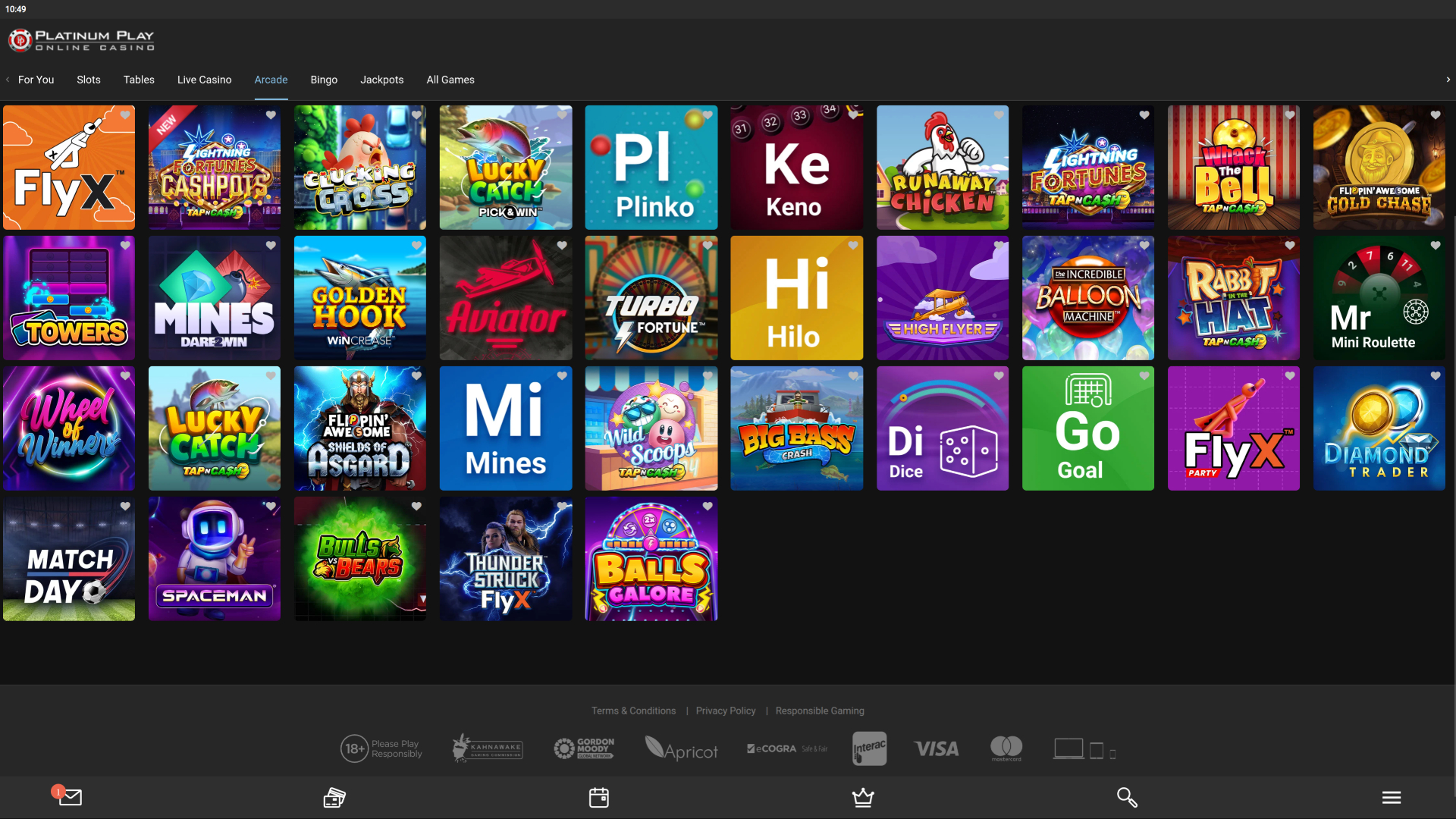Open the promotions calendar icon
Screen dimensions: 1456x819
point(598,797)
